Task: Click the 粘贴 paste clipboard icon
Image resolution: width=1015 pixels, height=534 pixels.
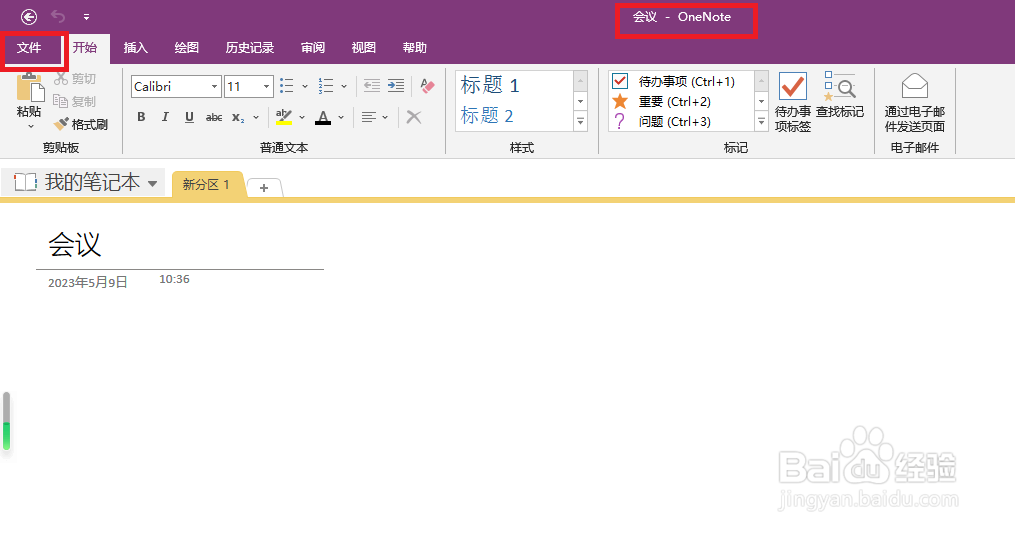Action: pos(29,87)
